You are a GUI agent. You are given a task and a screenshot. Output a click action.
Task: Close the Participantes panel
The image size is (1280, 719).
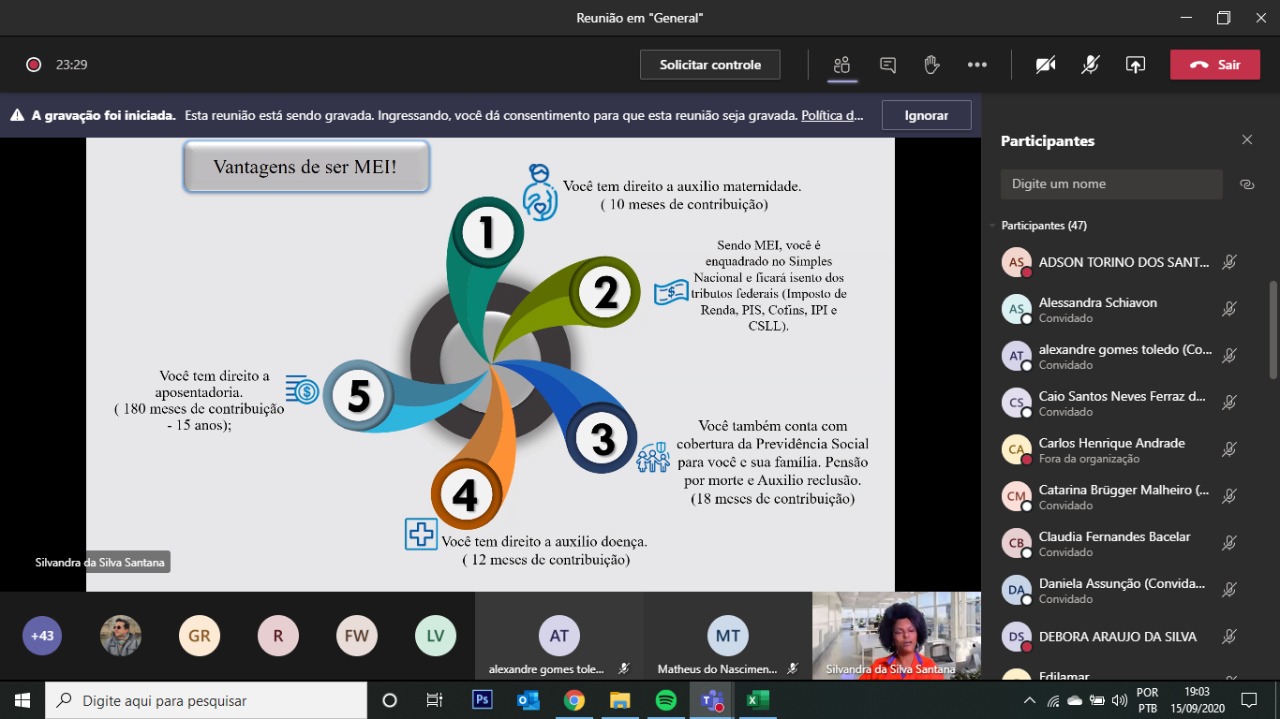point(1247,140)
